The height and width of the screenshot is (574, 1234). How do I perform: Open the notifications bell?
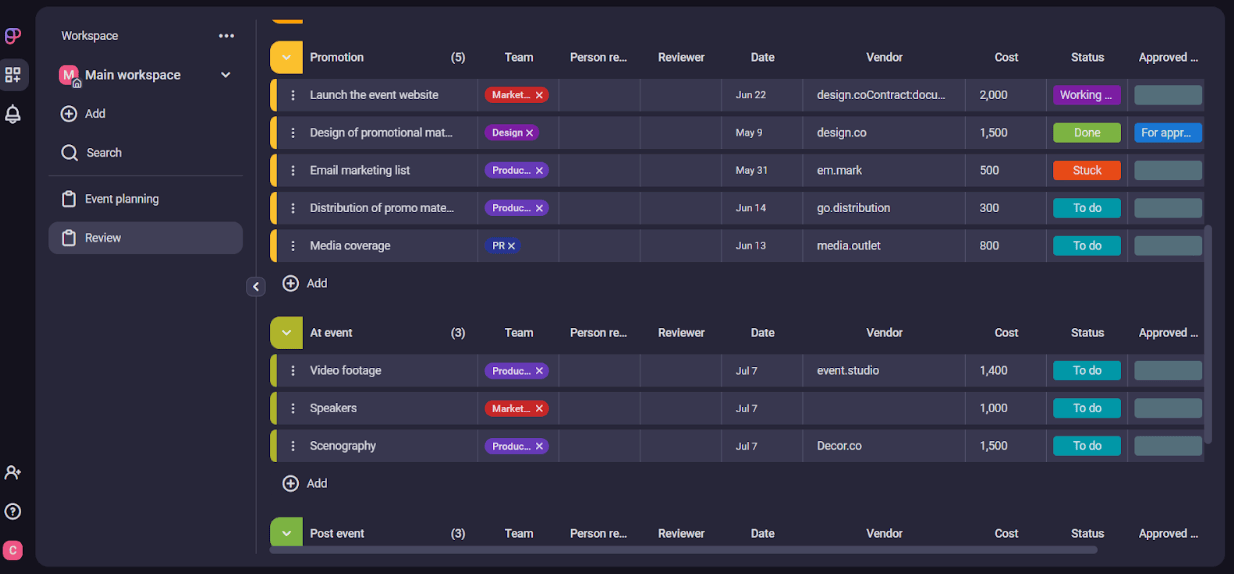click(13, 114)
